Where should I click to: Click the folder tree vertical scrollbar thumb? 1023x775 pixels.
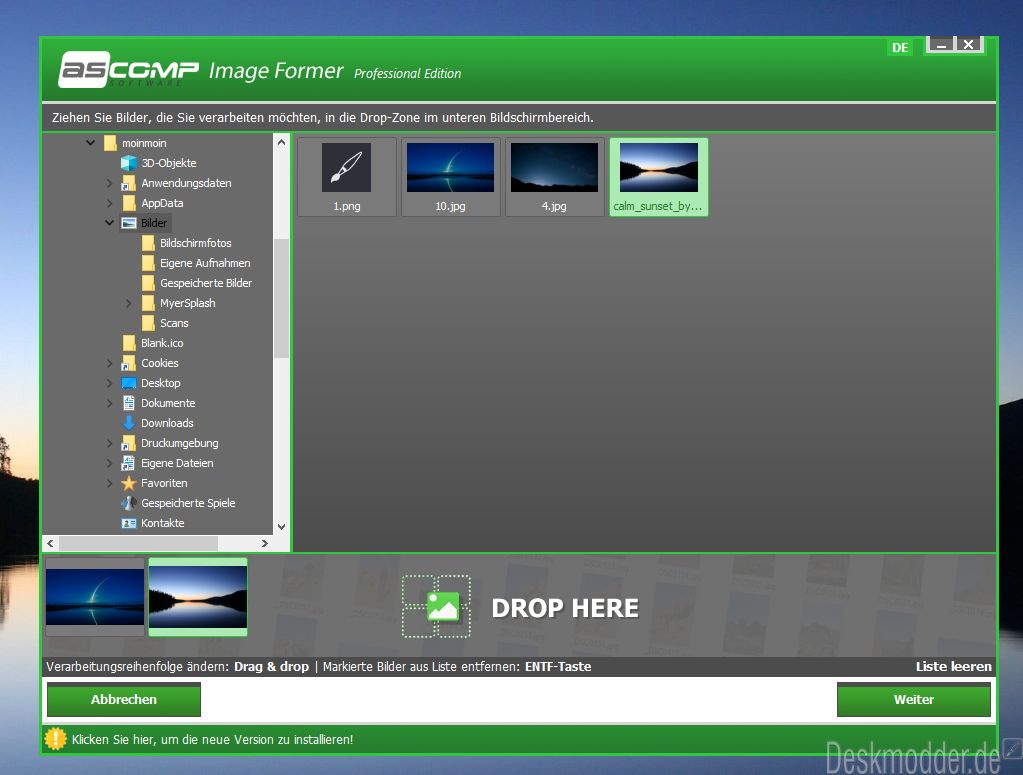281,298
